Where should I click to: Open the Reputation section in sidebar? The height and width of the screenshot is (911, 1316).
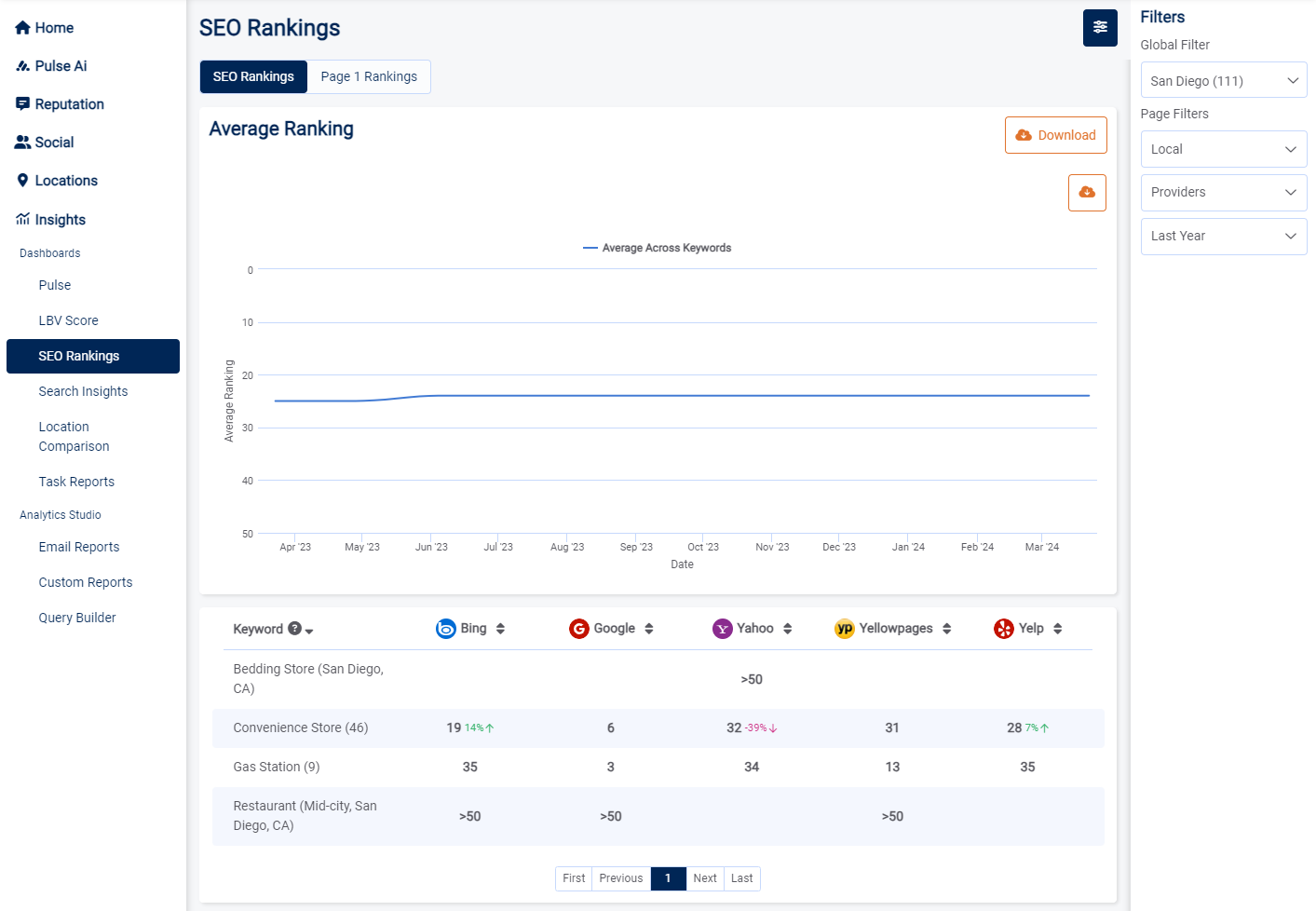click(69, 104)
